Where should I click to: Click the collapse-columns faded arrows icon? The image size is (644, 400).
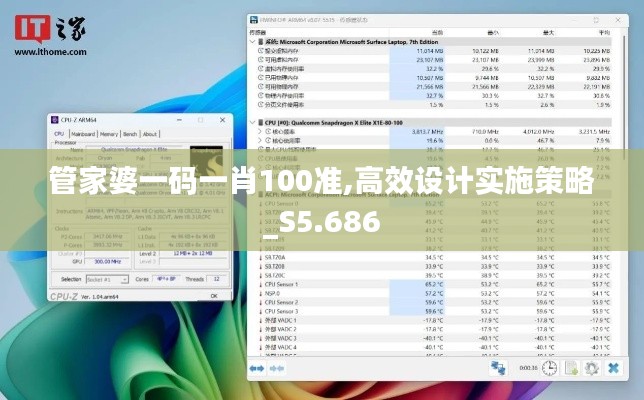coord(277,368)
